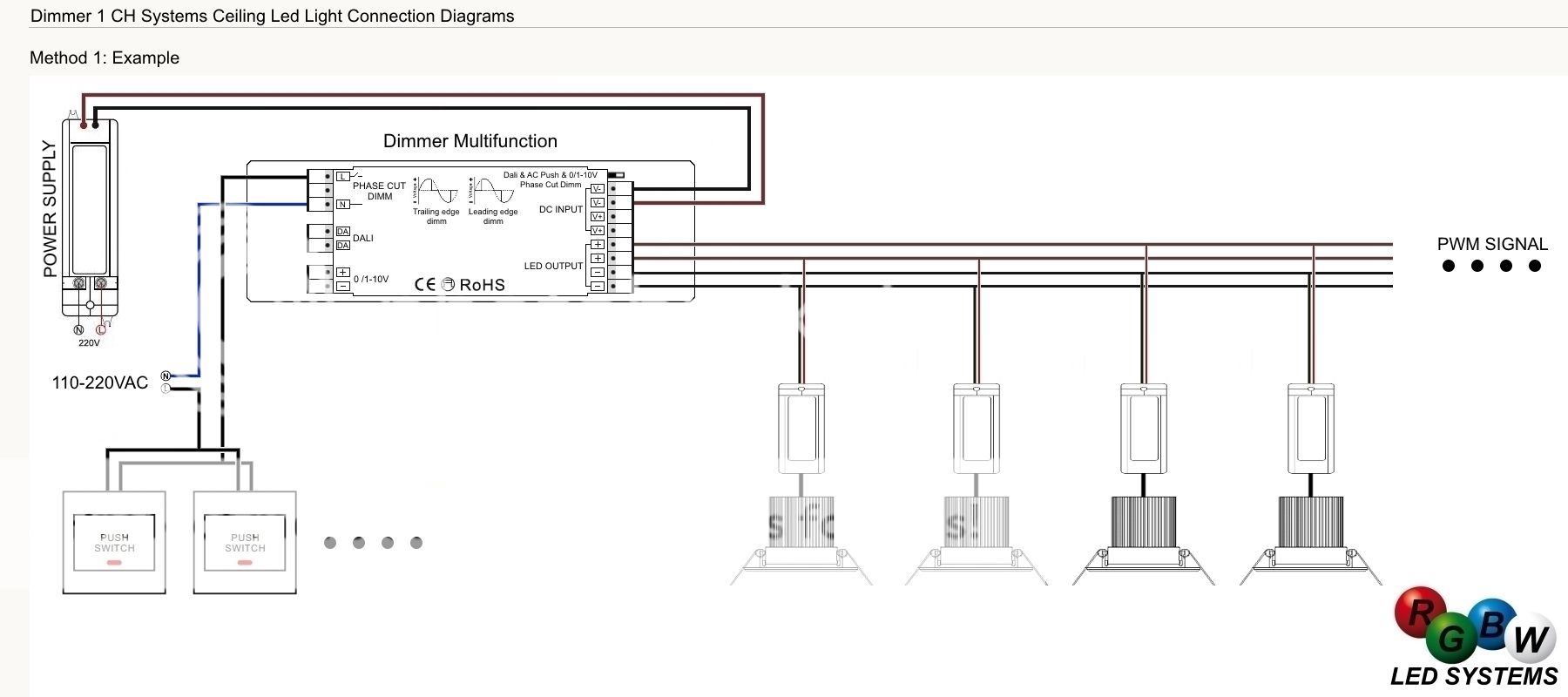
Task: Click the PWM SIGNAL label
Action: 1492,245
